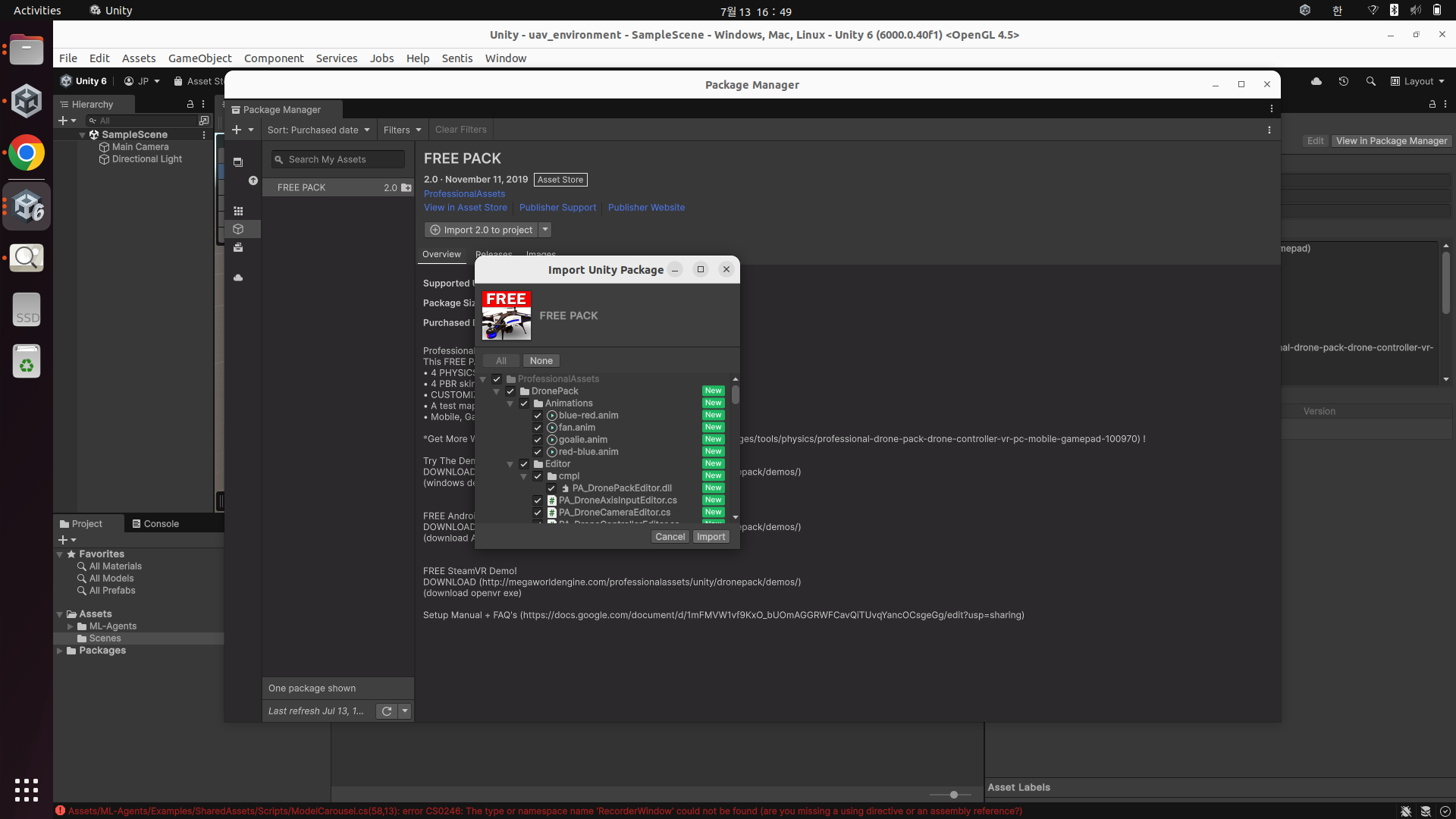Open the Publisher Support link

tap(557, 208)
